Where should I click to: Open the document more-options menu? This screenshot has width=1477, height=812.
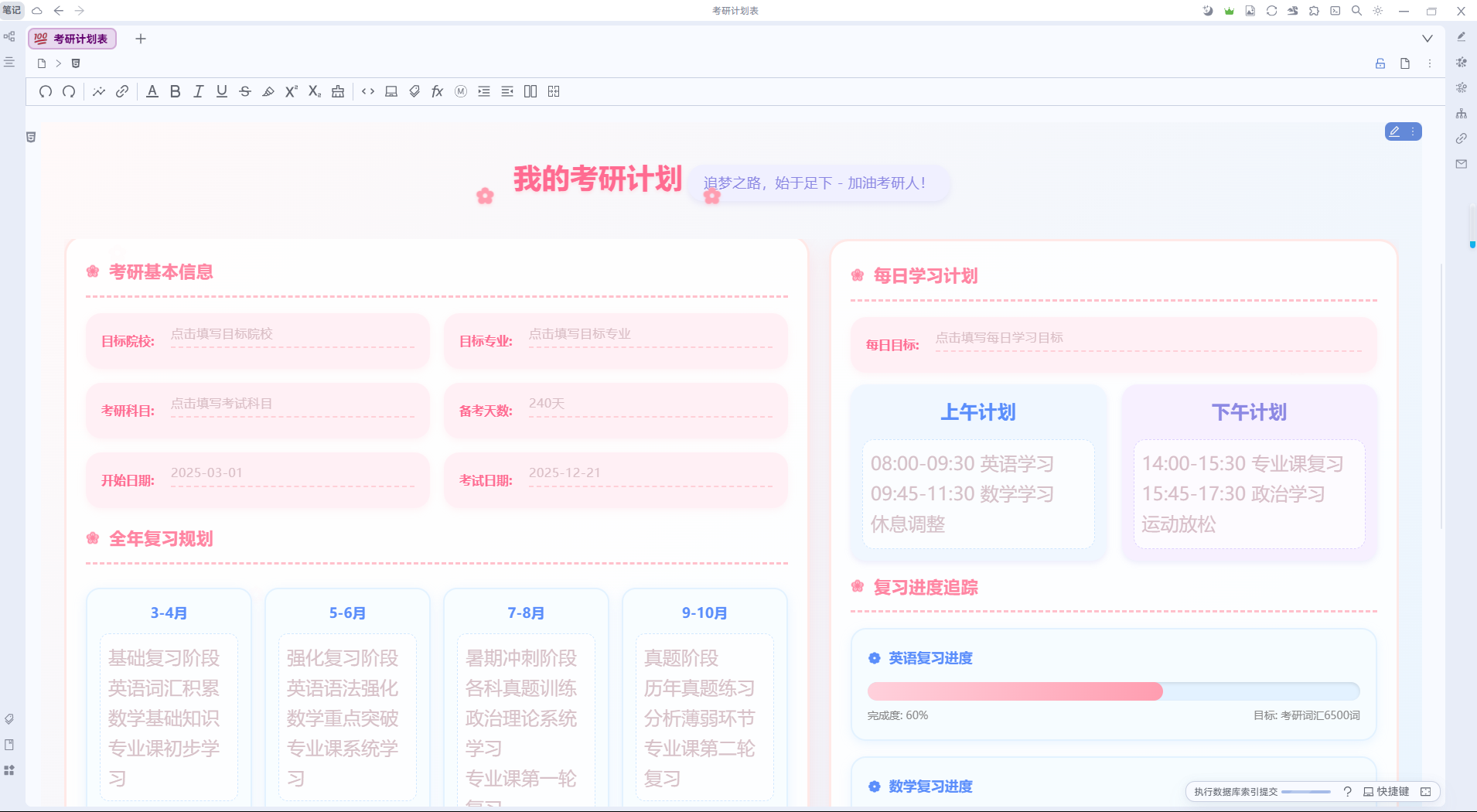pyautogui.click(x=1430, y=63)
